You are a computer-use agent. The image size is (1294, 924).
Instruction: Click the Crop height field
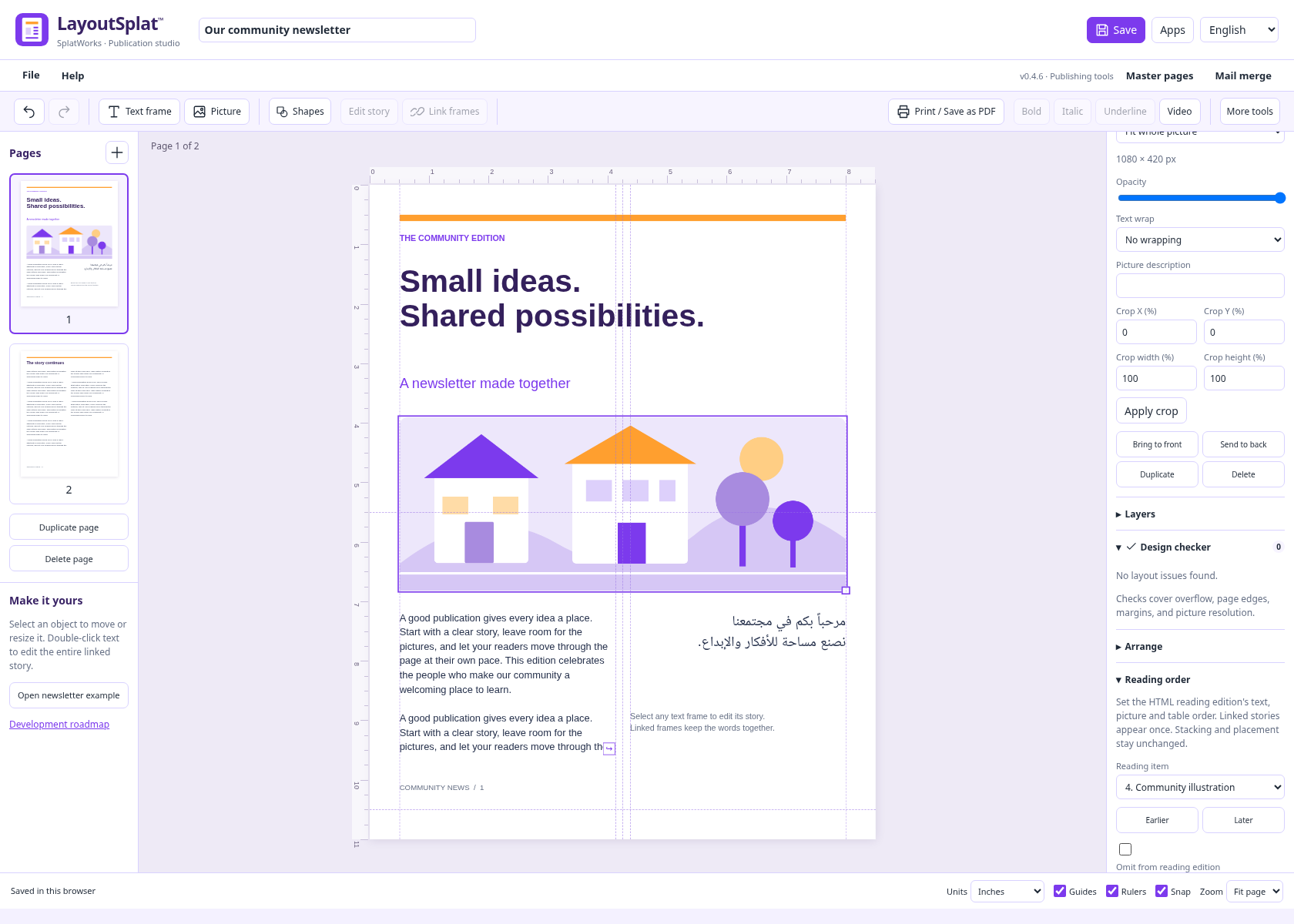point(1244,378)
